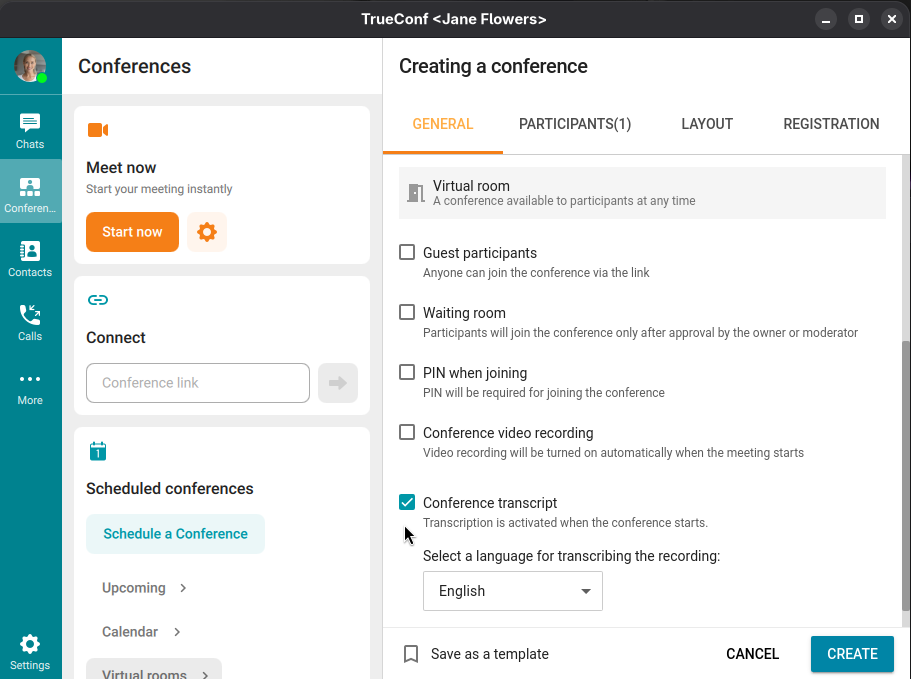Viewport: 911px width, 679px height.
Task: Click the Meet now camera icon
Action: [98, 130]
